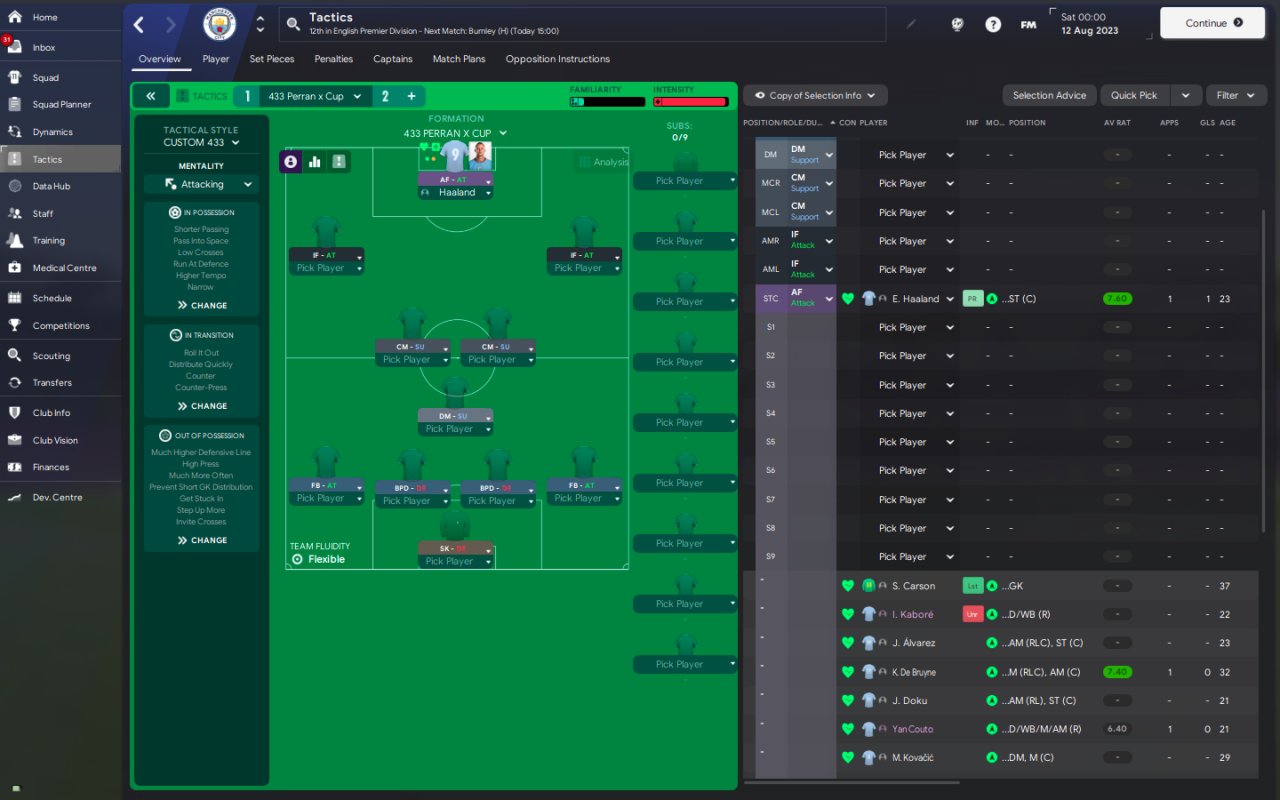This screenshot has height=800, width=1280.
Task: Click the Dev. Centre icon
Action: tap(15, 497)
